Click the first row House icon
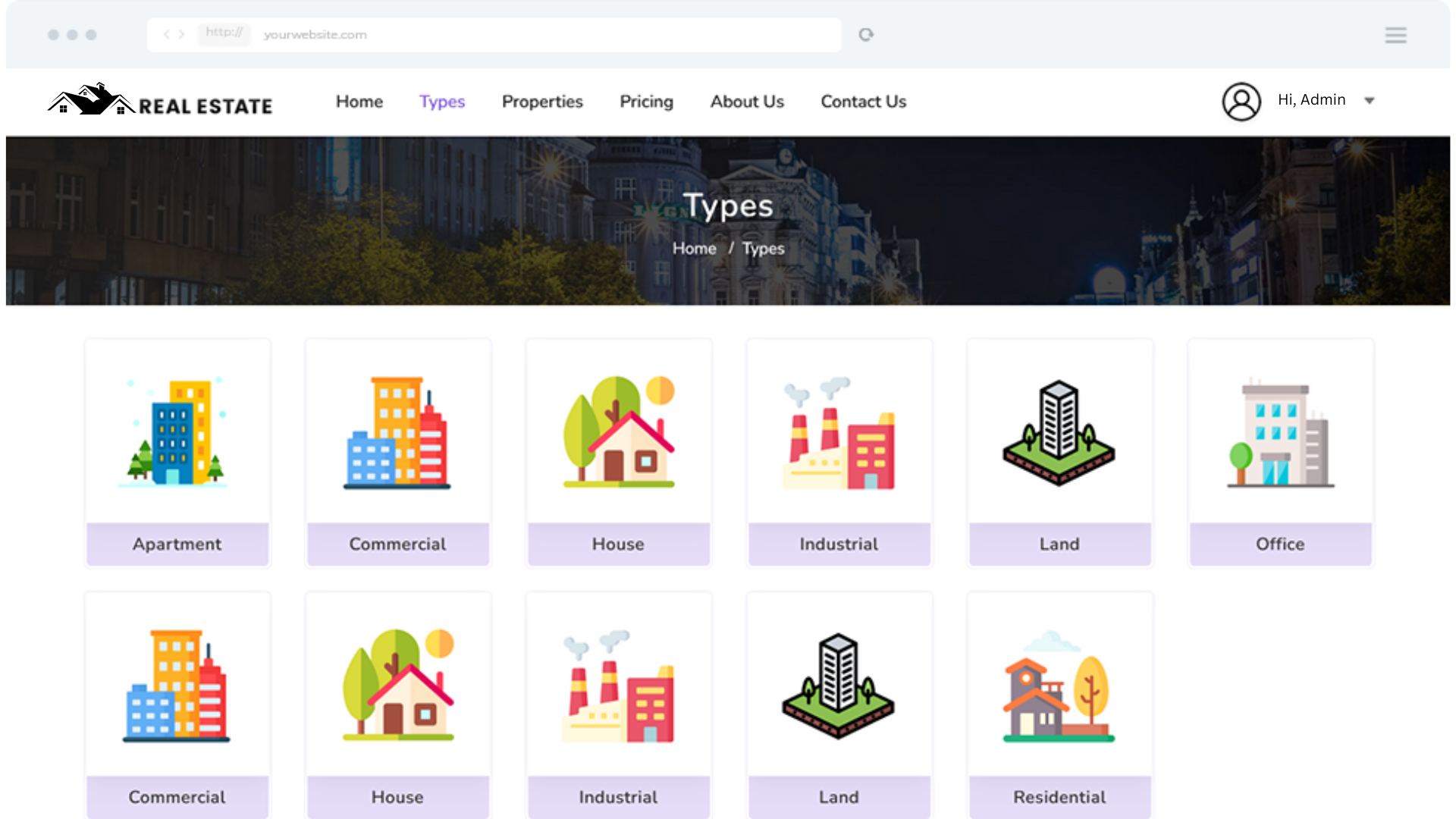This screenshot has height=819, width=1456. pos(618,432)
